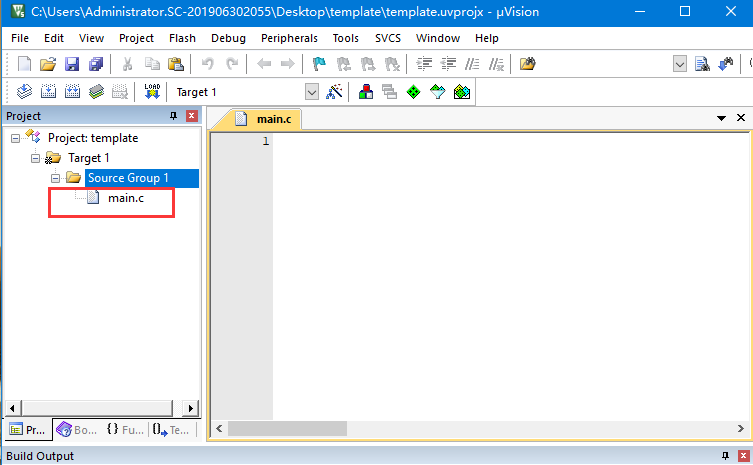The image size is (753, 465).
Task: Click the Redo arrow icon
Action: point(232,64)
